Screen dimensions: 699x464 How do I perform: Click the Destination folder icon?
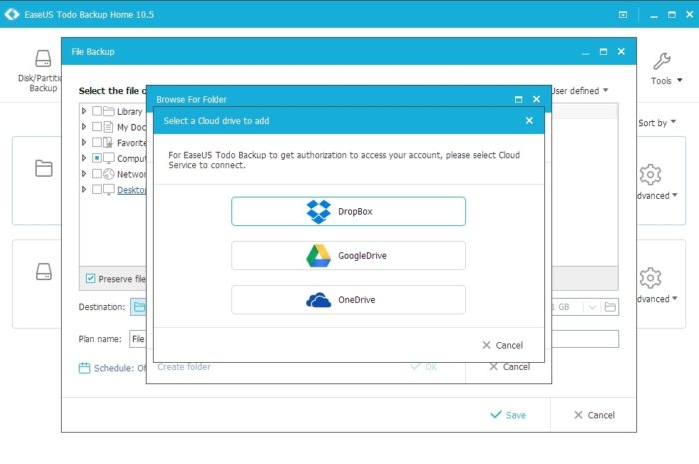coord(139,307)
